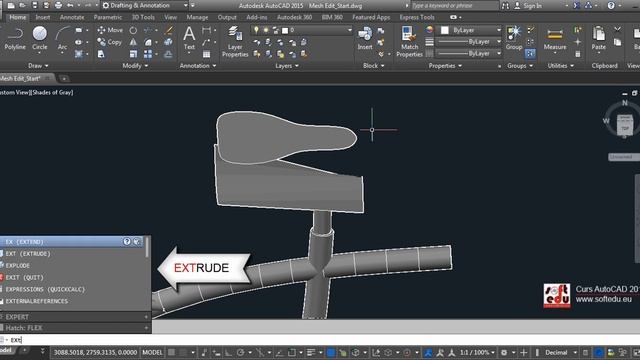This screenshot has width=640, height=360.
Task: Open new drawing tab with plus button
Action: click(x=64, y=78)
